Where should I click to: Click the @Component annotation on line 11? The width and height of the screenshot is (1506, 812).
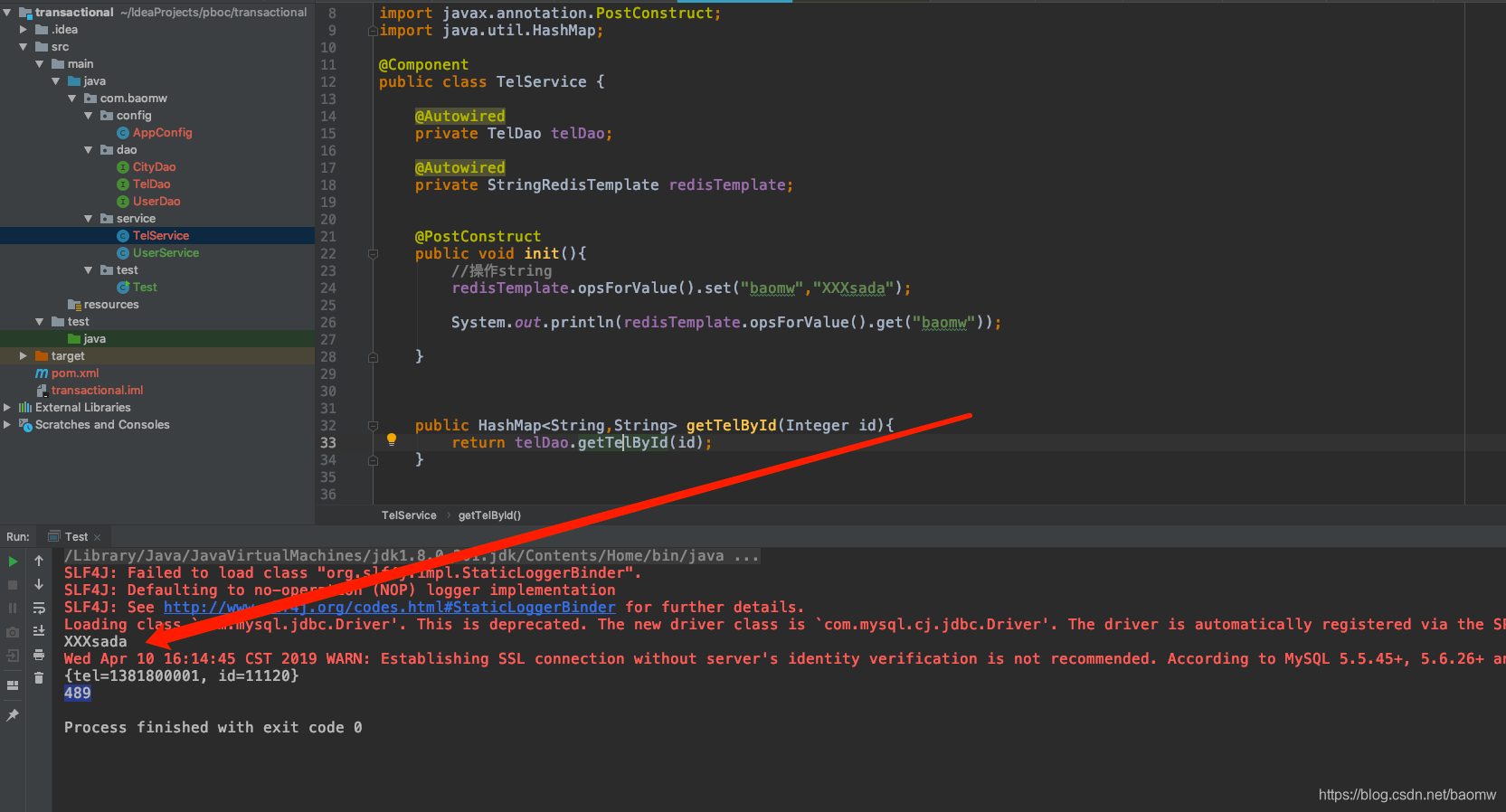(x=423, y=65)
